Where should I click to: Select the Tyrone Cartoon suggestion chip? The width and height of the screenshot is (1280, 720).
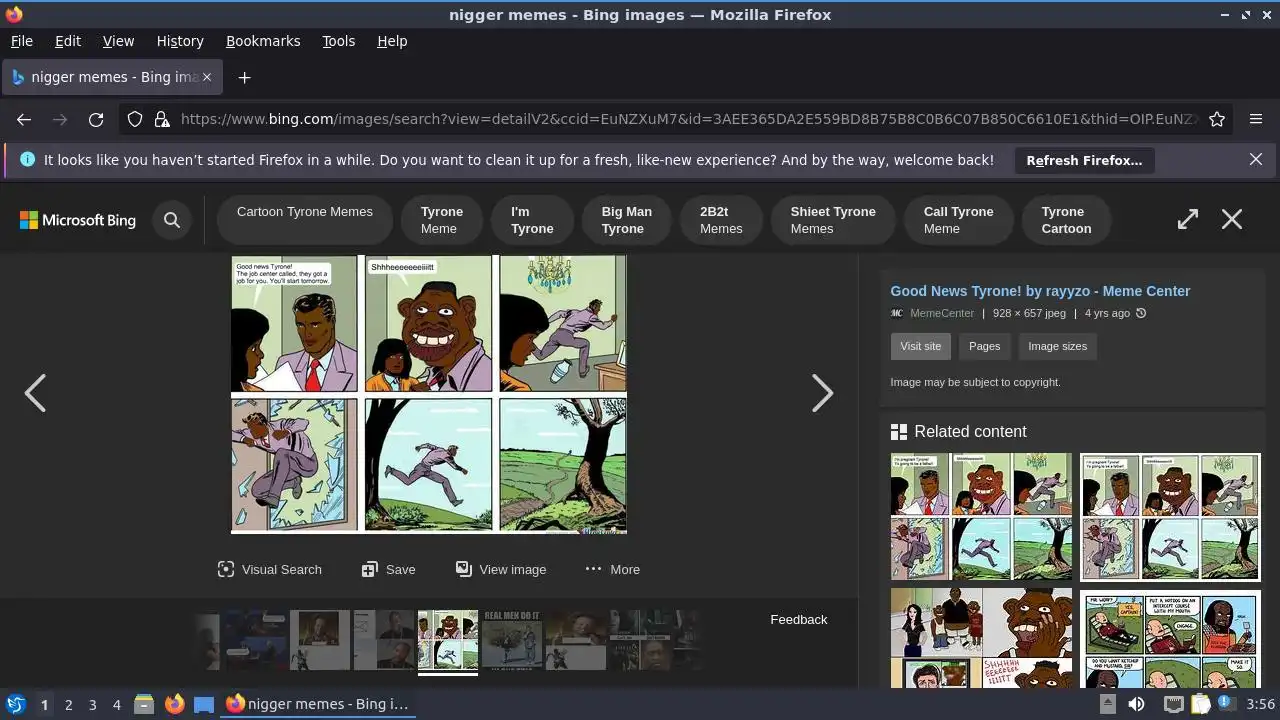point(1066,219)
